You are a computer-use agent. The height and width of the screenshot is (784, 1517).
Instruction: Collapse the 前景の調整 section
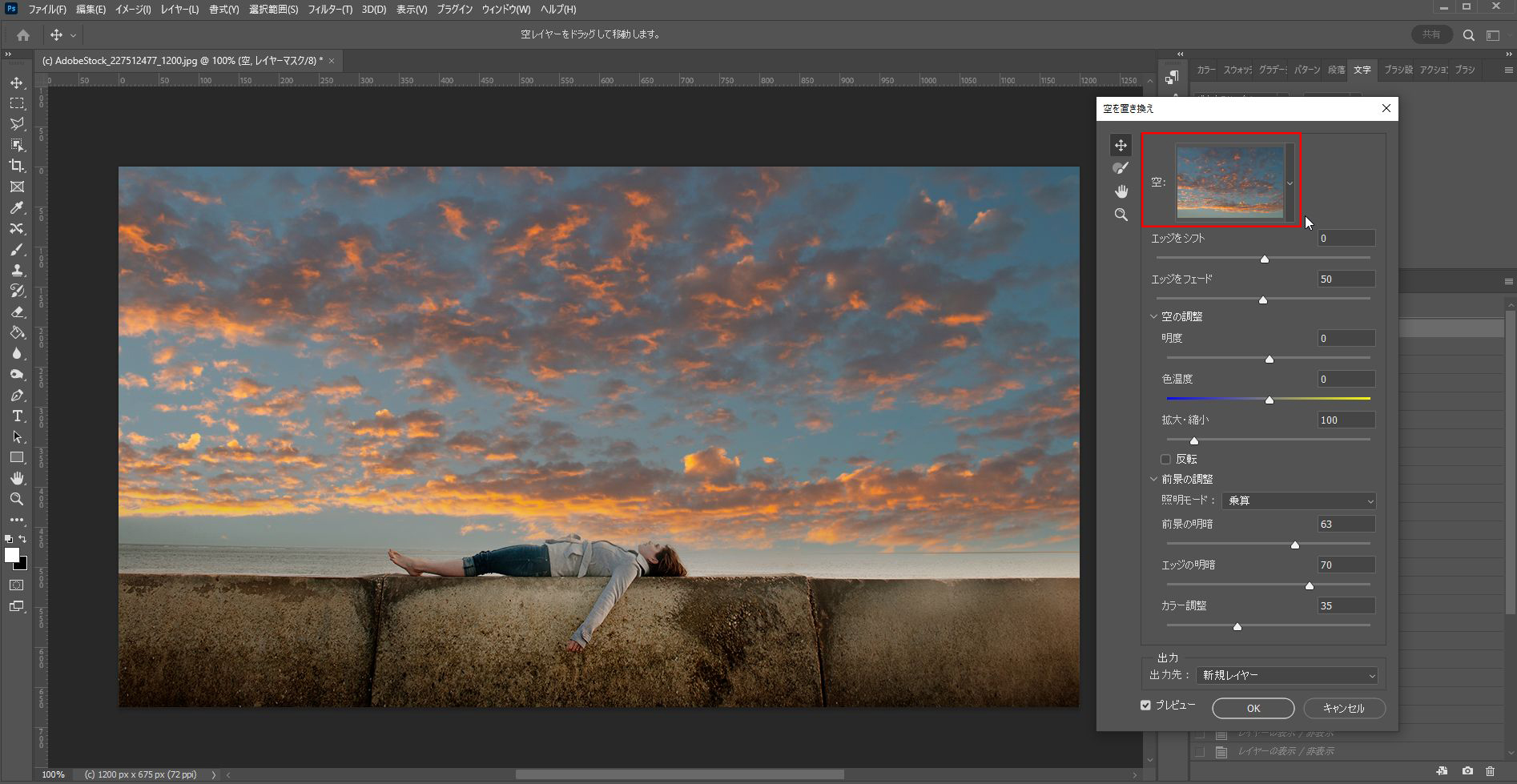(x=1153, y=480)
